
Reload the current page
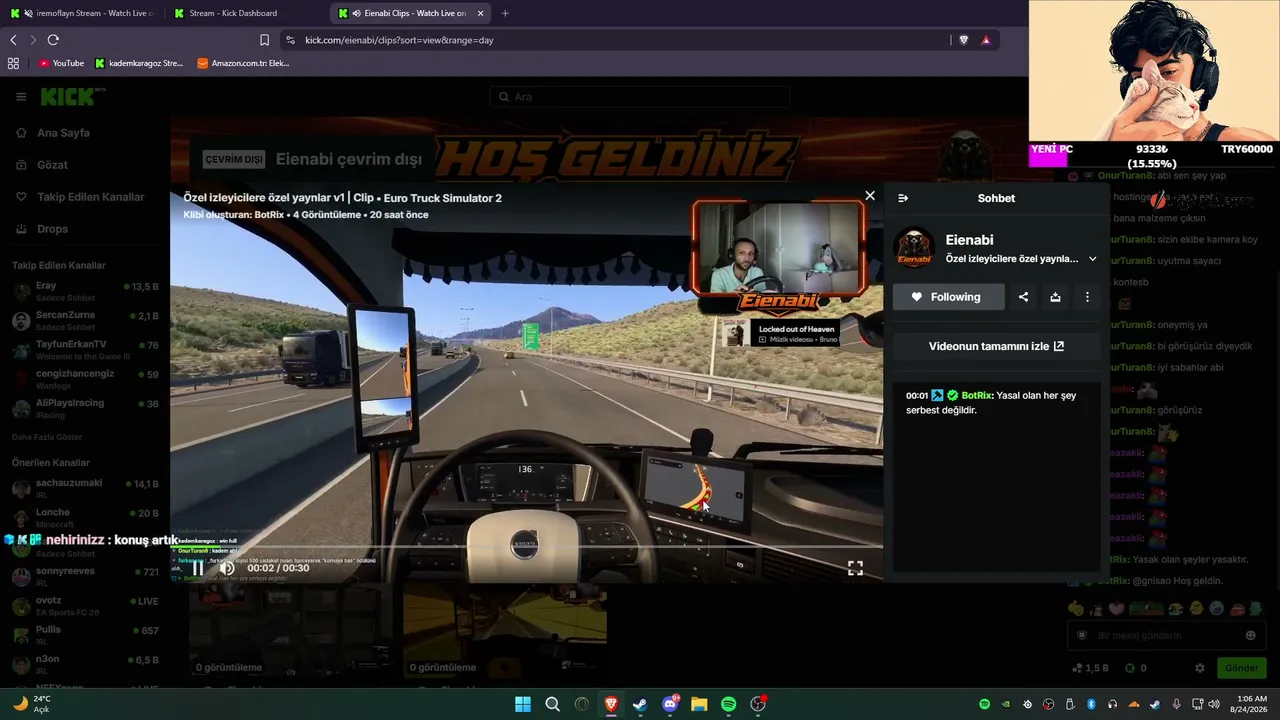(x=53, y=40)
